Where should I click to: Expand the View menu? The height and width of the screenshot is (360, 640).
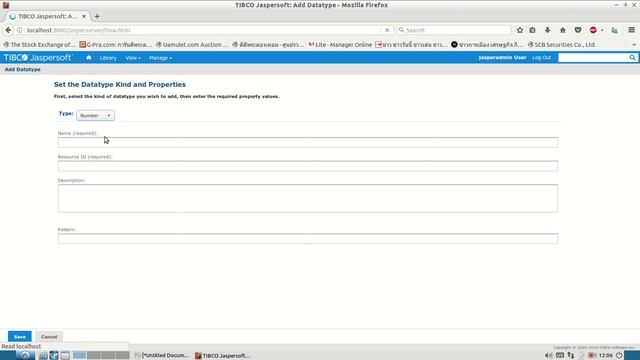point(133,58)
